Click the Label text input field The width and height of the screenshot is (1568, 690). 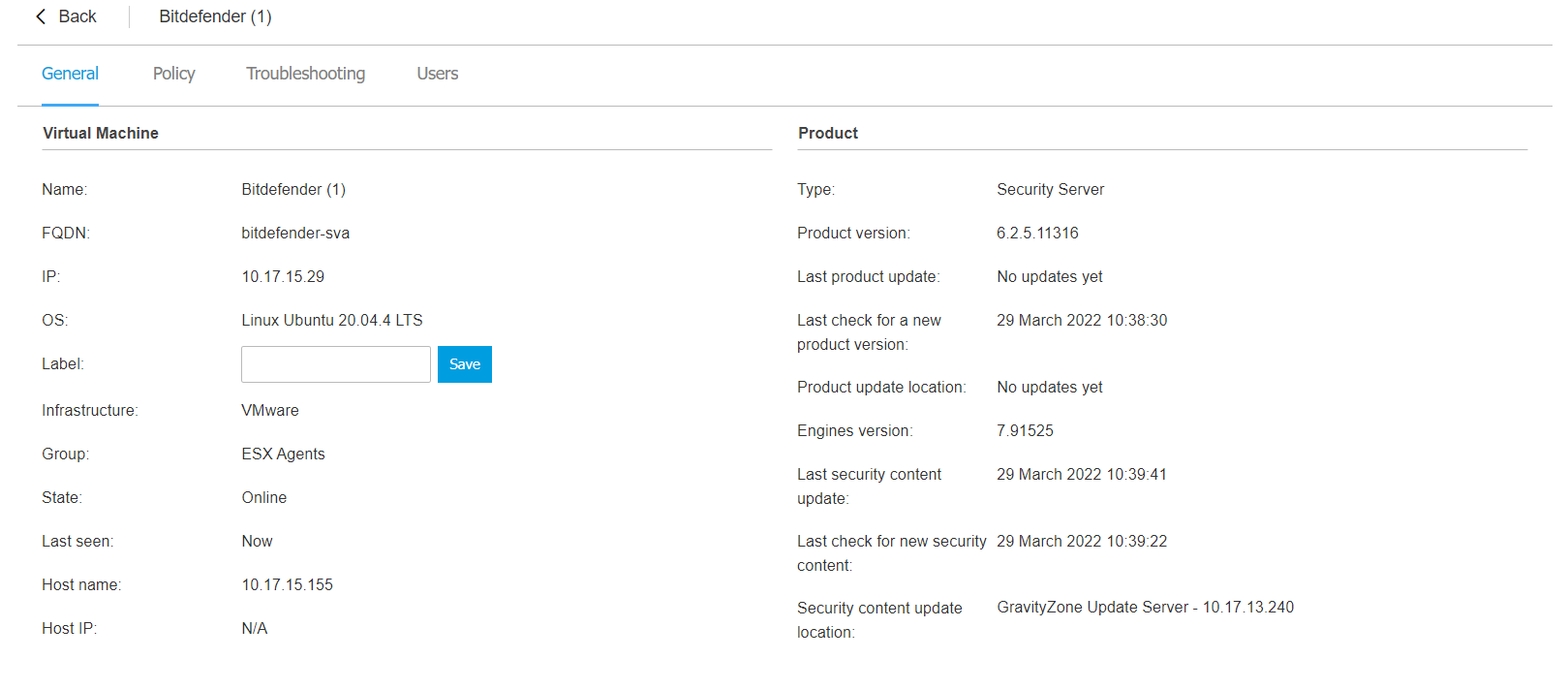click(x=335, y=364)
